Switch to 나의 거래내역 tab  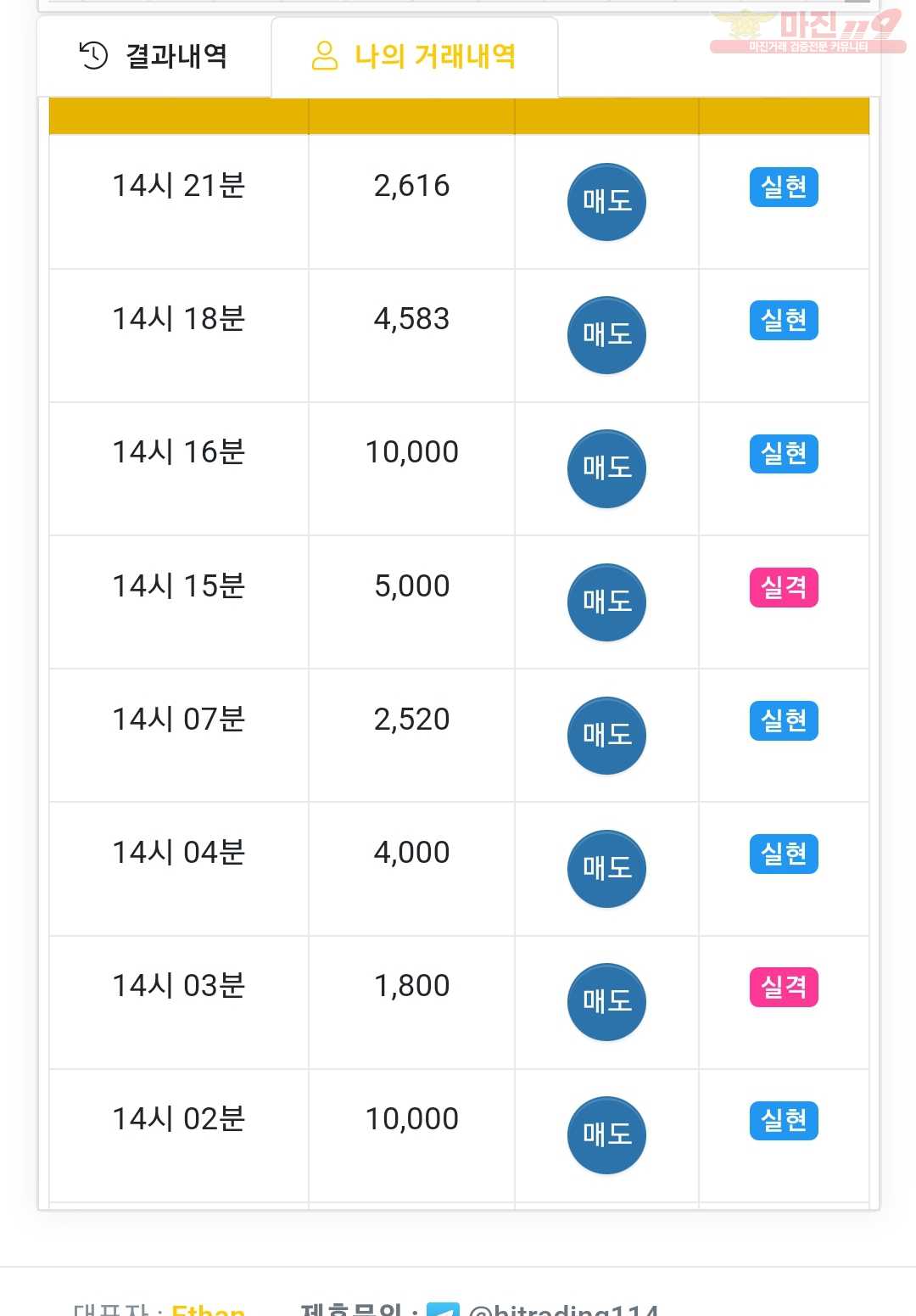[415, 56]
